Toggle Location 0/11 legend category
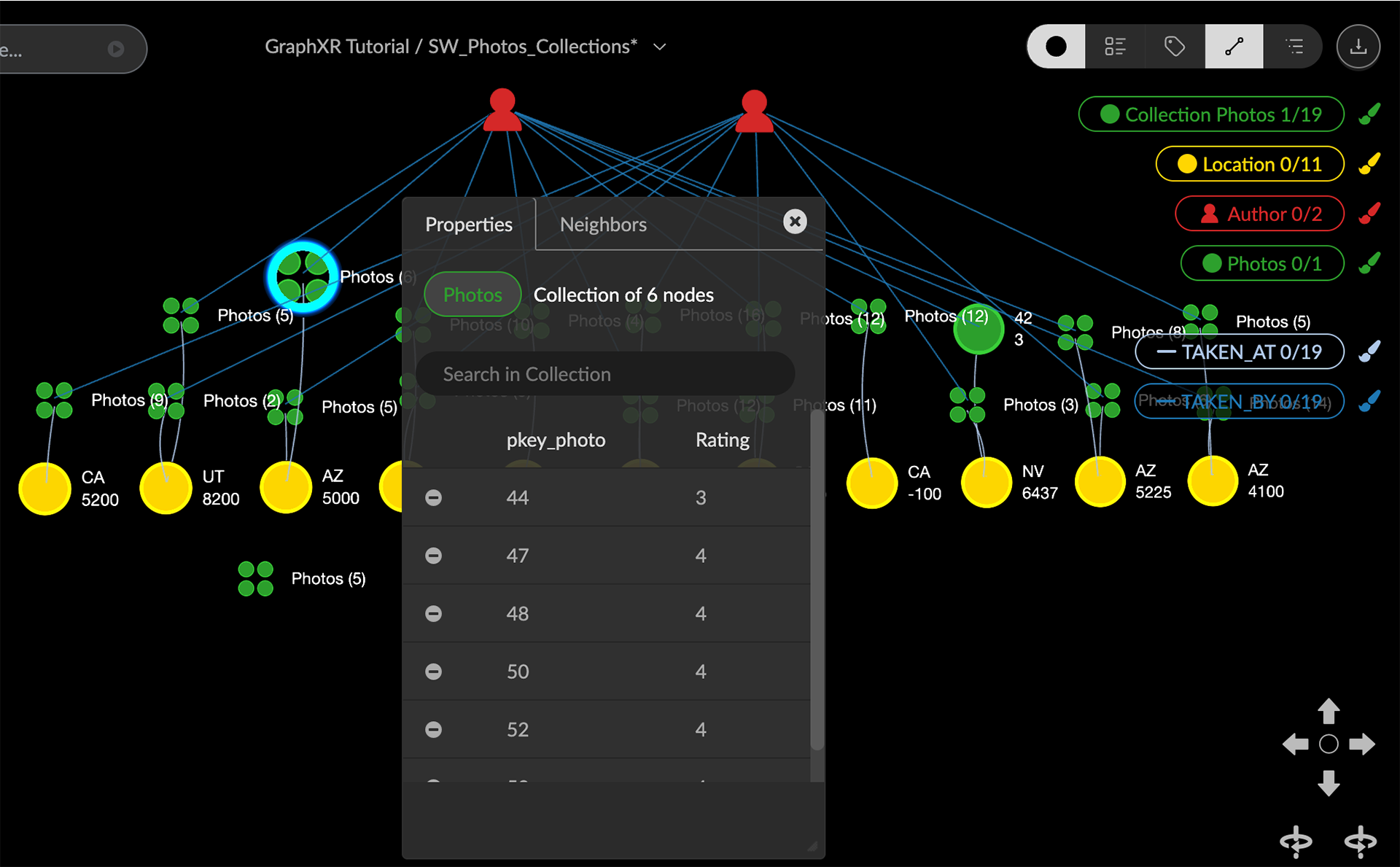 coord(1250,164)
